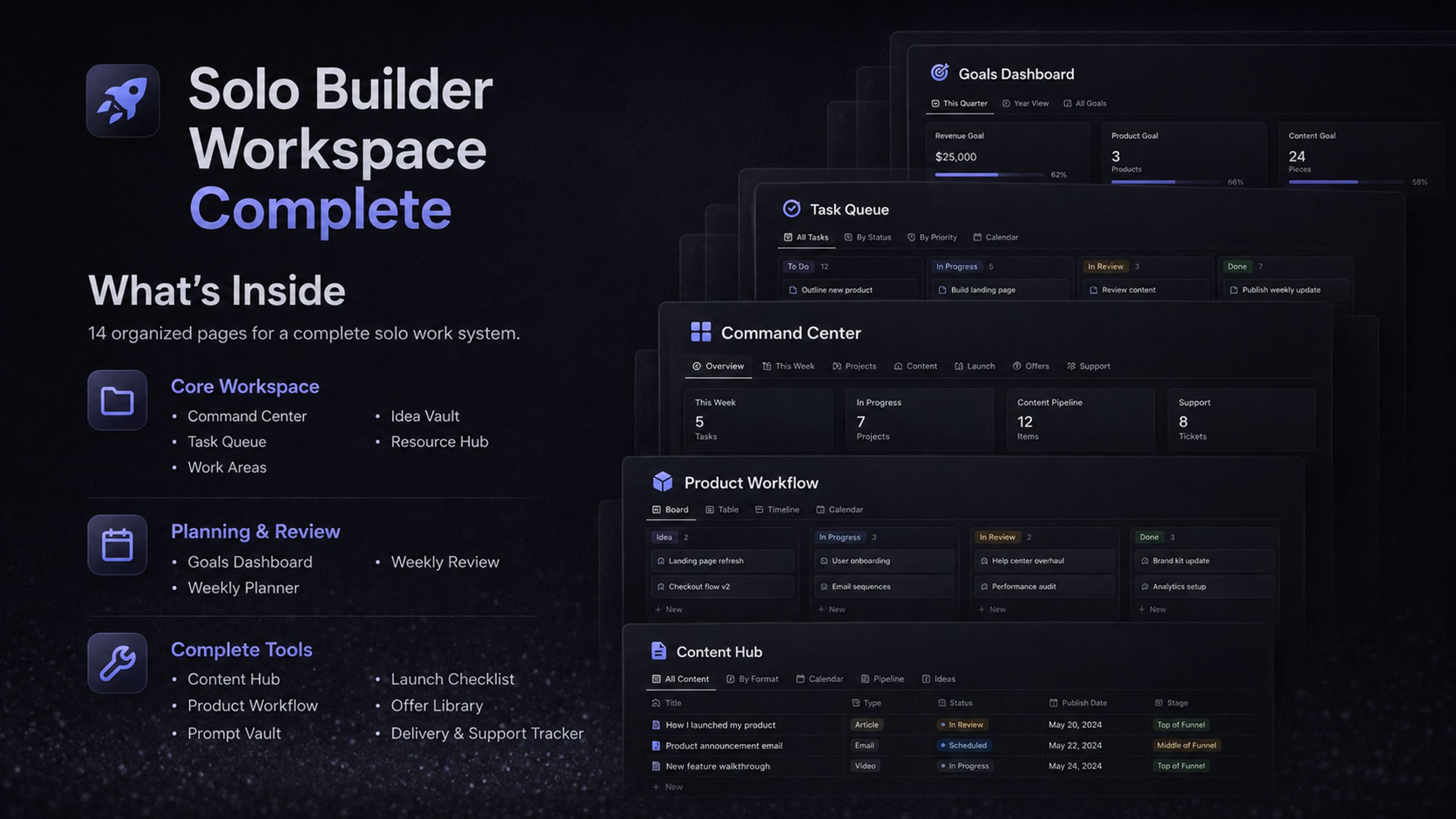The width and height of the screenshot is (1456, 819).
Task: Select the Projects tab in Command Center
Action: point(854,366)
